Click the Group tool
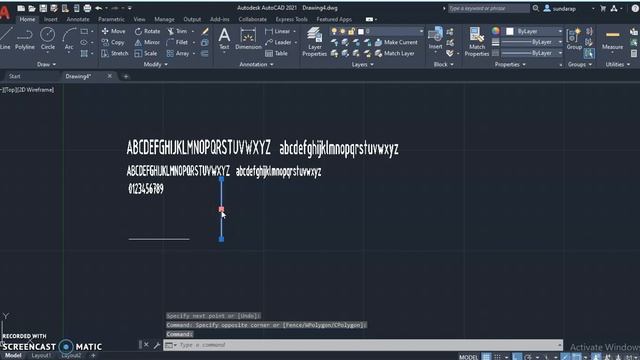This screenshot has width=640, height=360. tap(574, 39)
